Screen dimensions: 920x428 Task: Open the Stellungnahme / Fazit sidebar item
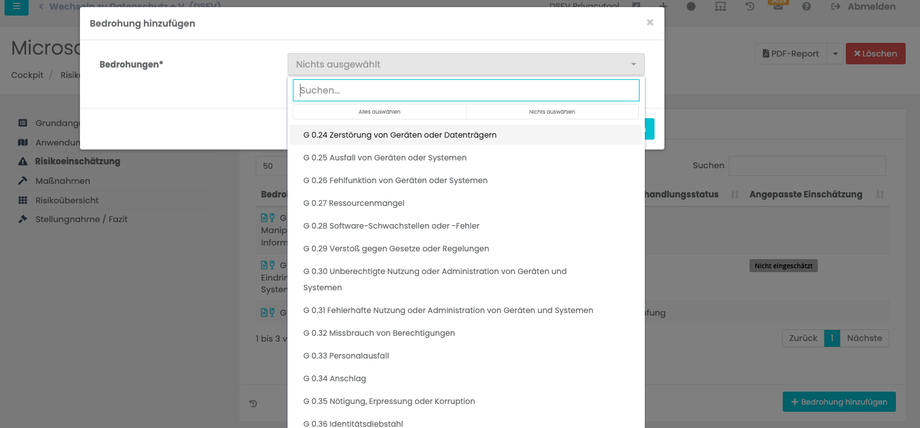(81, 219)
